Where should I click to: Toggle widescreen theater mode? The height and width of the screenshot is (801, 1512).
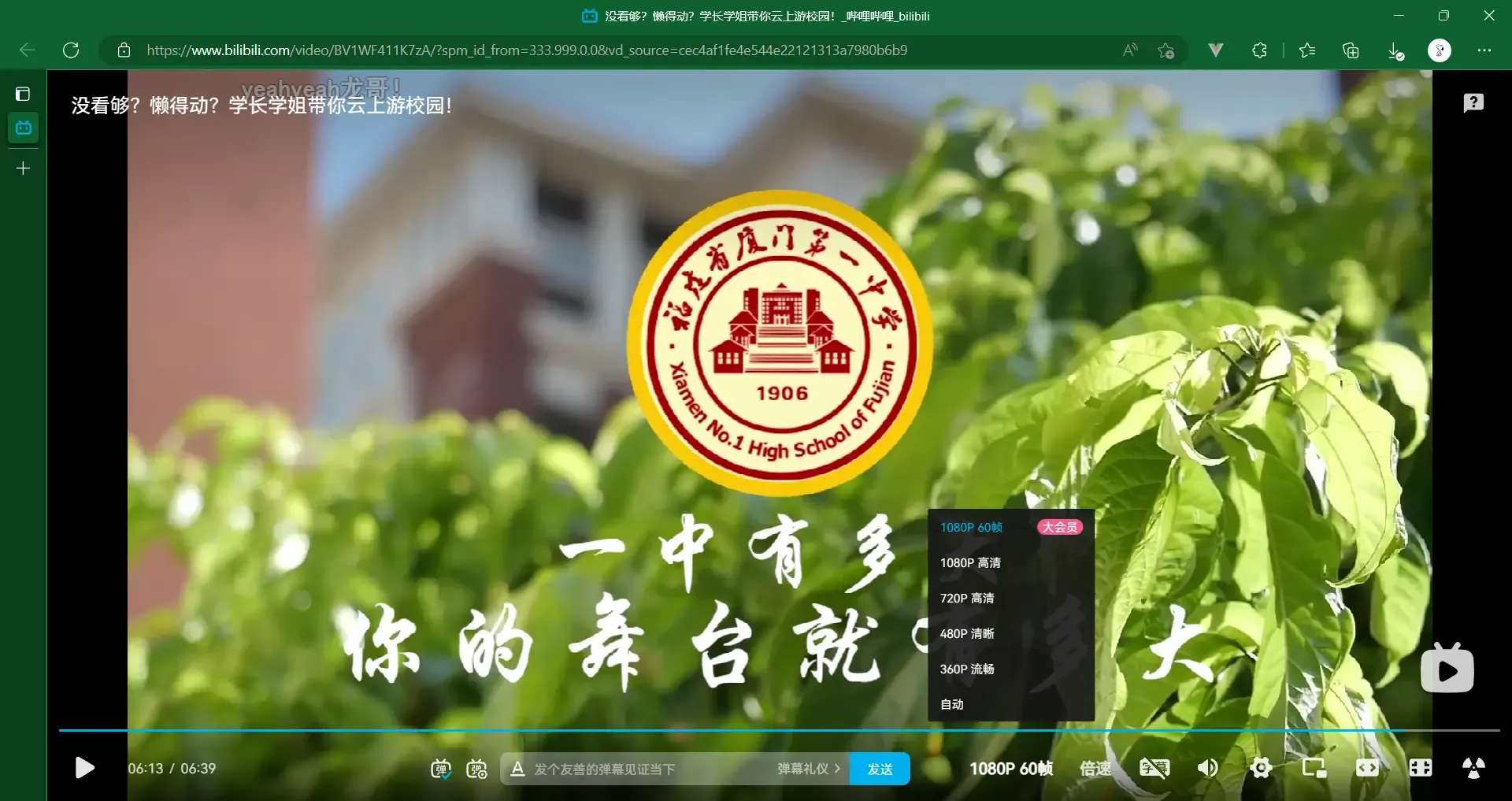(1367, 768)
